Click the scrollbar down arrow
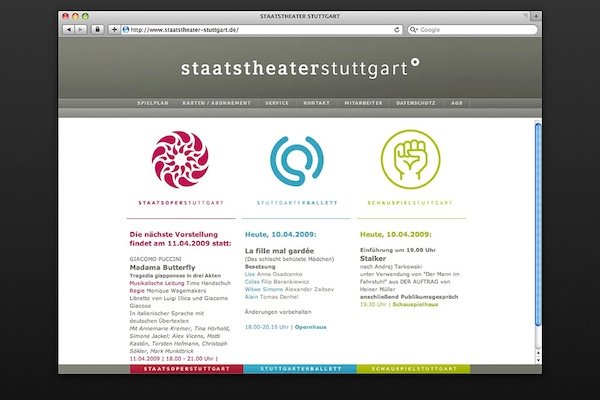 tap(538, 360)
